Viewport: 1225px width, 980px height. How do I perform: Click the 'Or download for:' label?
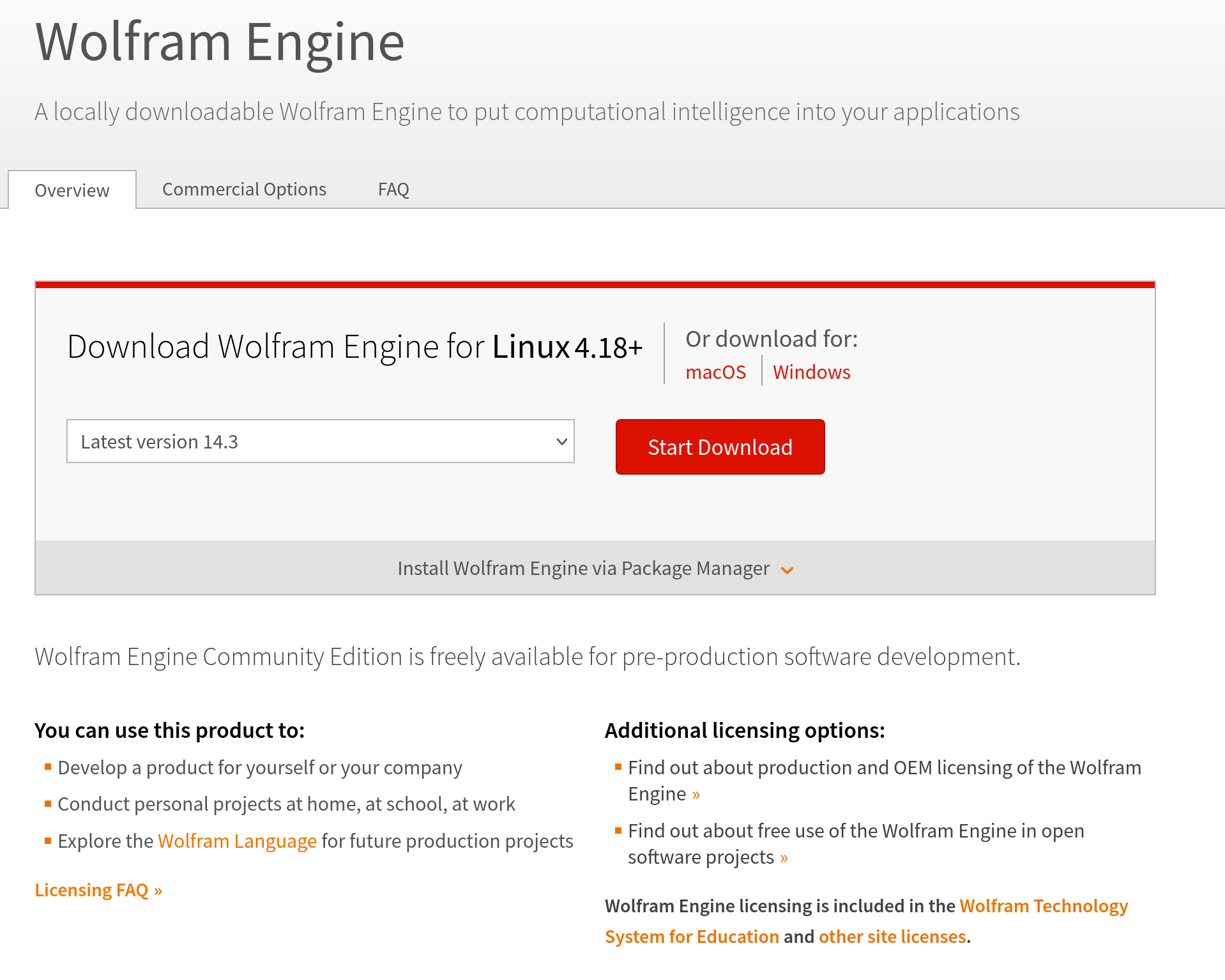[772, 339]
